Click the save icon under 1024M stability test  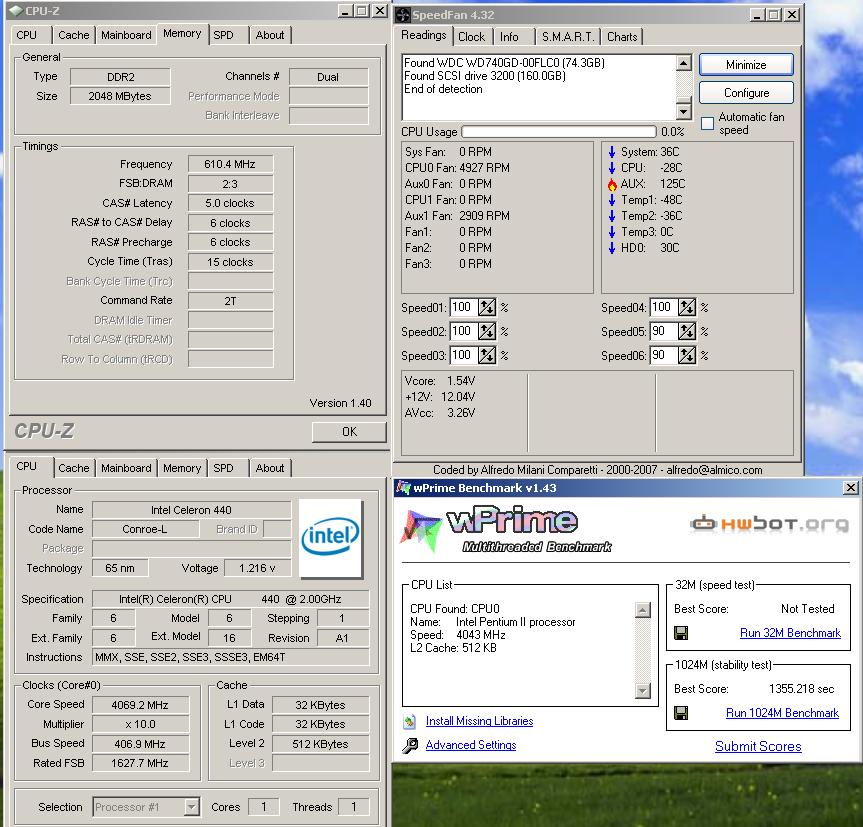point(681,713)
